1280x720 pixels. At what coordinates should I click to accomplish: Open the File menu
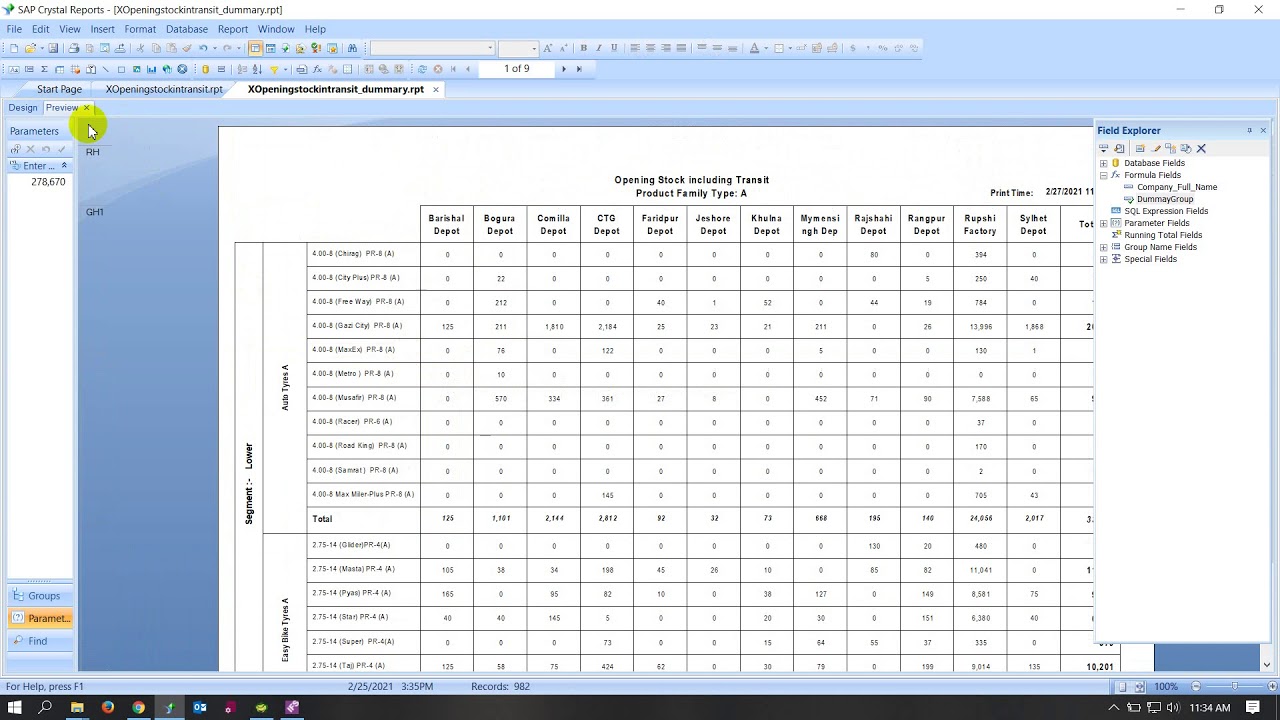click(14, 29)
